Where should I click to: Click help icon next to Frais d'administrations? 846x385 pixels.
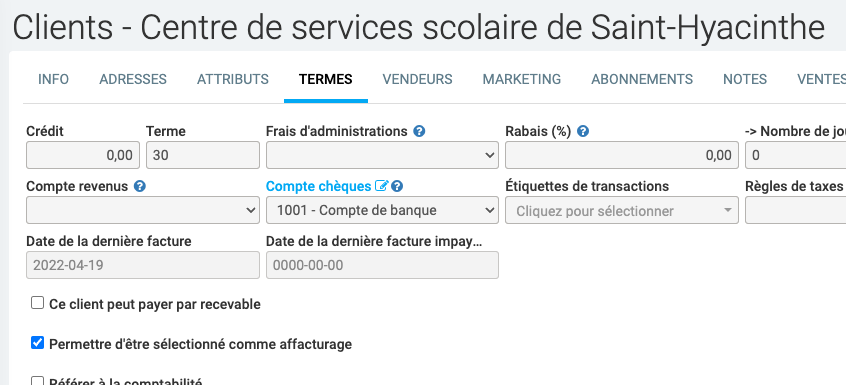(419, 131)
